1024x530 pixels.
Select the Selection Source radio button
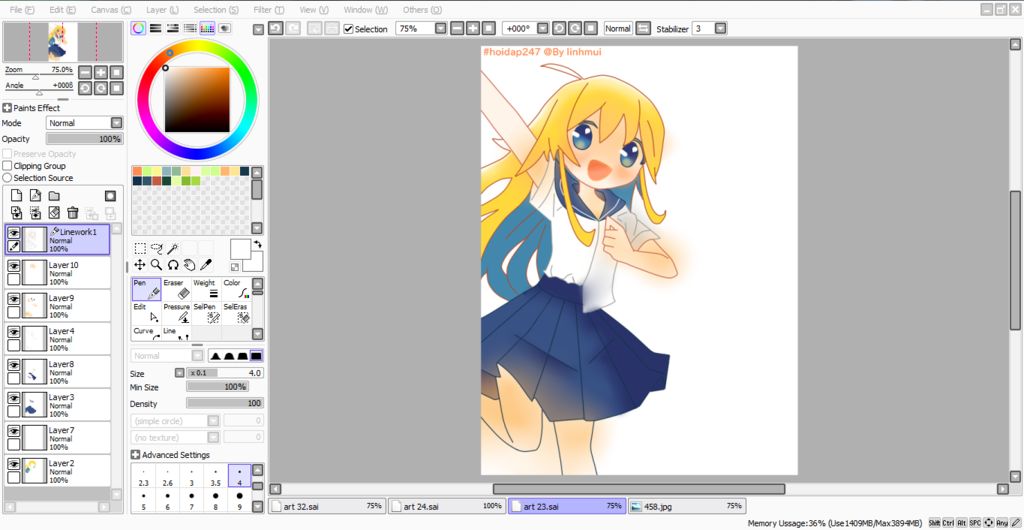pos(7,178)
